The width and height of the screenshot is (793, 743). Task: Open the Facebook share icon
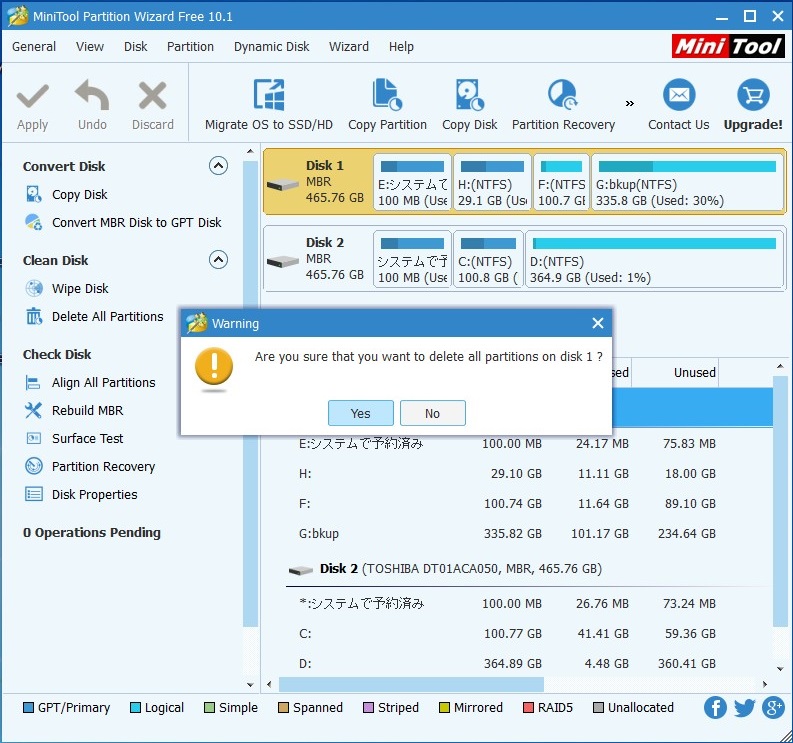[x=715, y=708]
